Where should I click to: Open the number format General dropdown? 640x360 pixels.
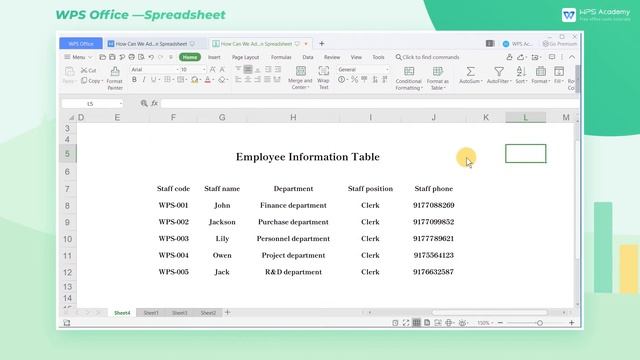click(x=387, y=70)
